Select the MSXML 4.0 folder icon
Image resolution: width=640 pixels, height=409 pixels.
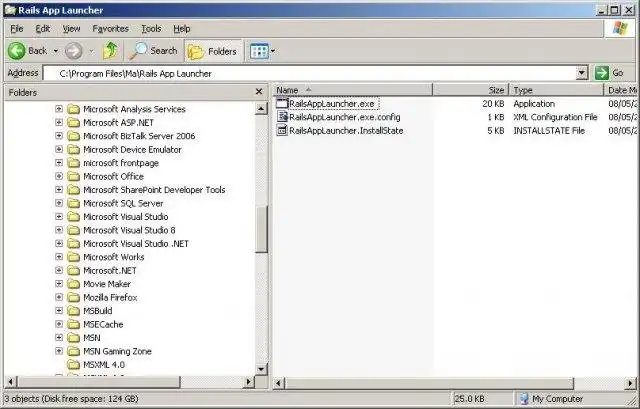[73, 365]
